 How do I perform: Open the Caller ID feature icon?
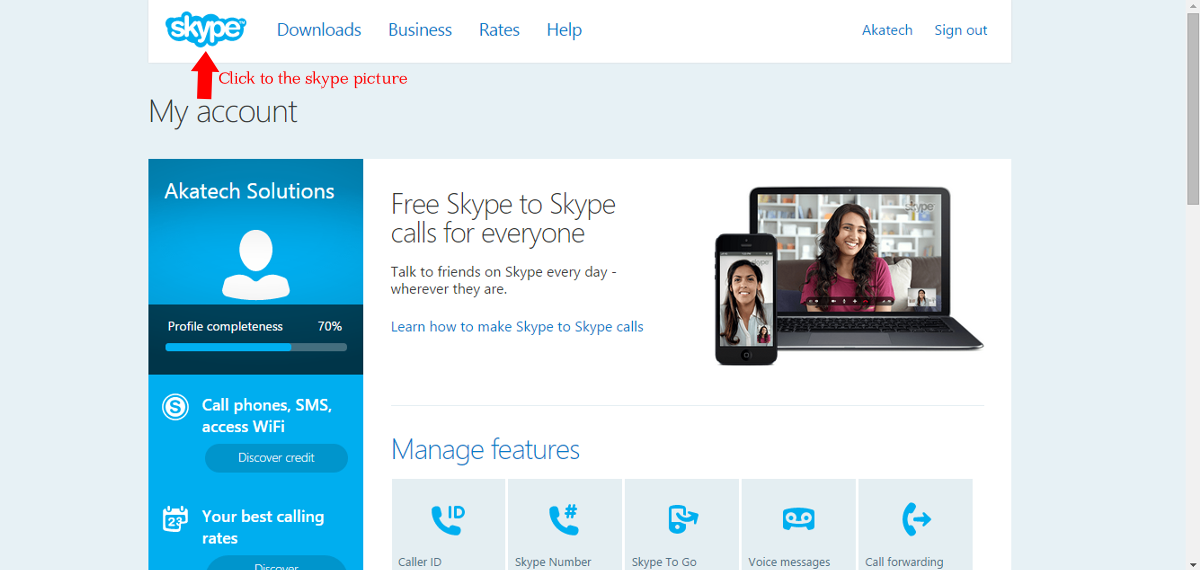tap(447, 519)
